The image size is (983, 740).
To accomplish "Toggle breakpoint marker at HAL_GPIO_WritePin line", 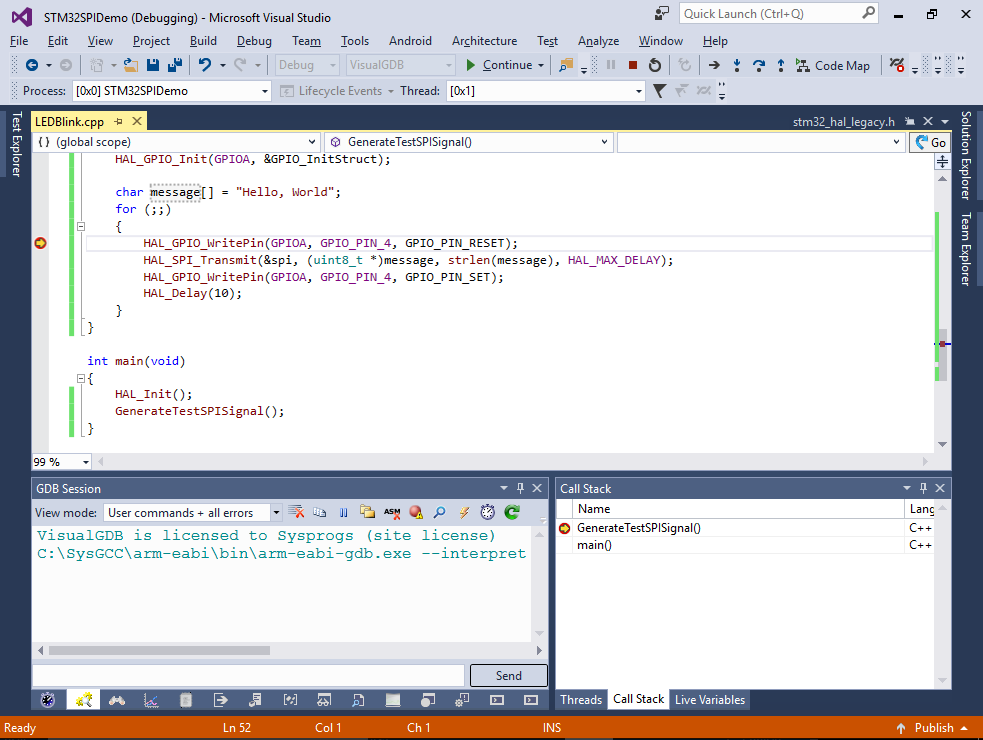I will (x=40, y=243).
